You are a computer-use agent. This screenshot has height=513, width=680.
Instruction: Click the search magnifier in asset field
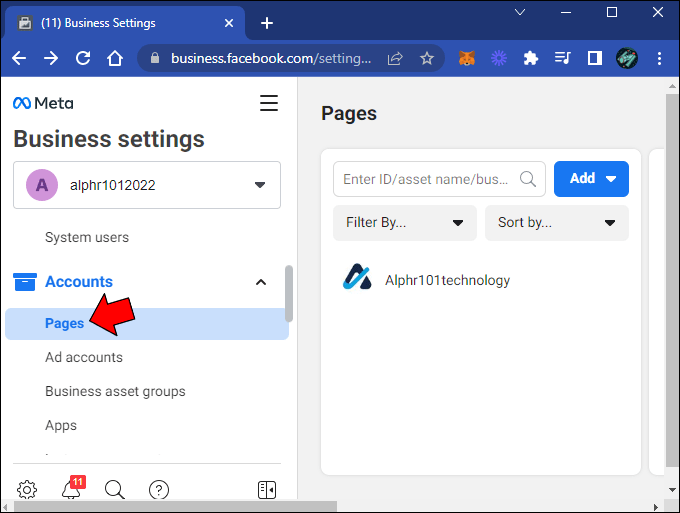[x=528, y=179]
